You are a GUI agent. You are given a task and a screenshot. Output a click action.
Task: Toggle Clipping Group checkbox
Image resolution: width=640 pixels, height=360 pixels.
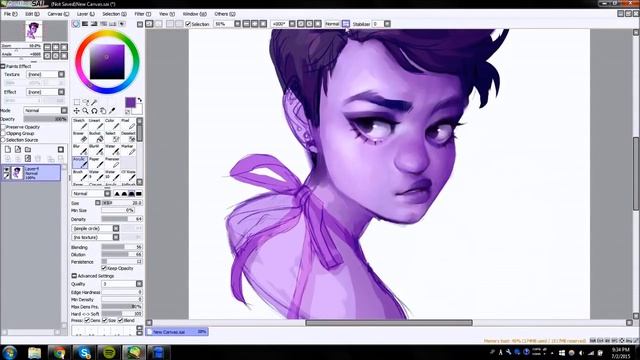3,133
